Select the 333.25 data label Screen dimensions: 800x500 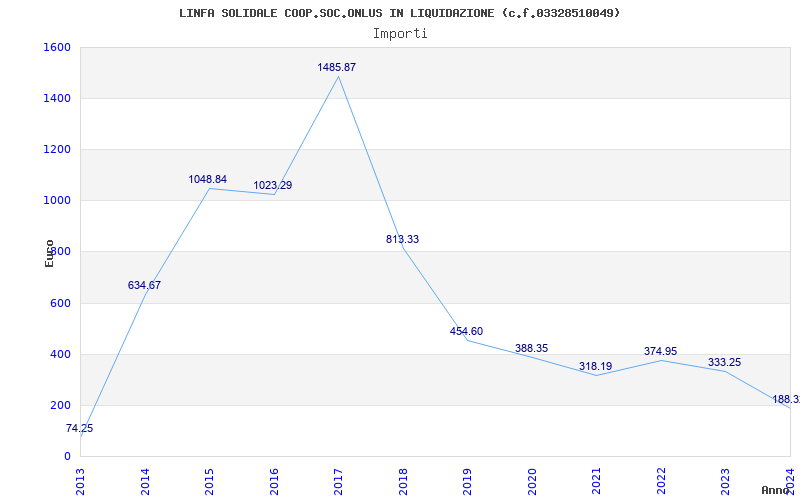[x=724, y=363]
